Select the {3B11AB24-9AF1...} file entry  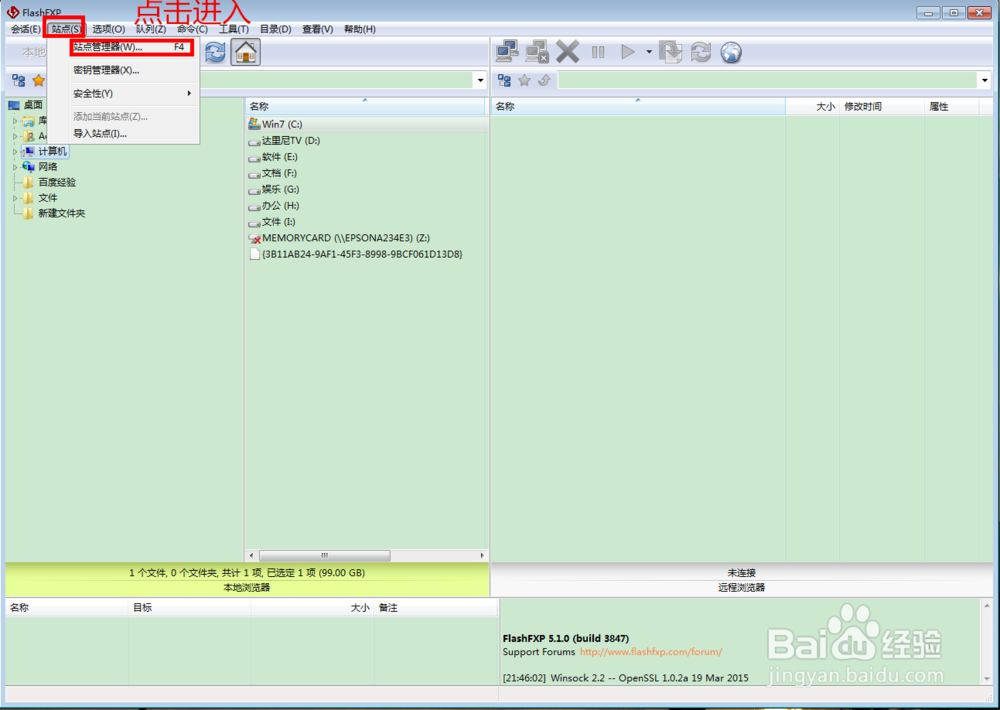[x=362, y=255]
